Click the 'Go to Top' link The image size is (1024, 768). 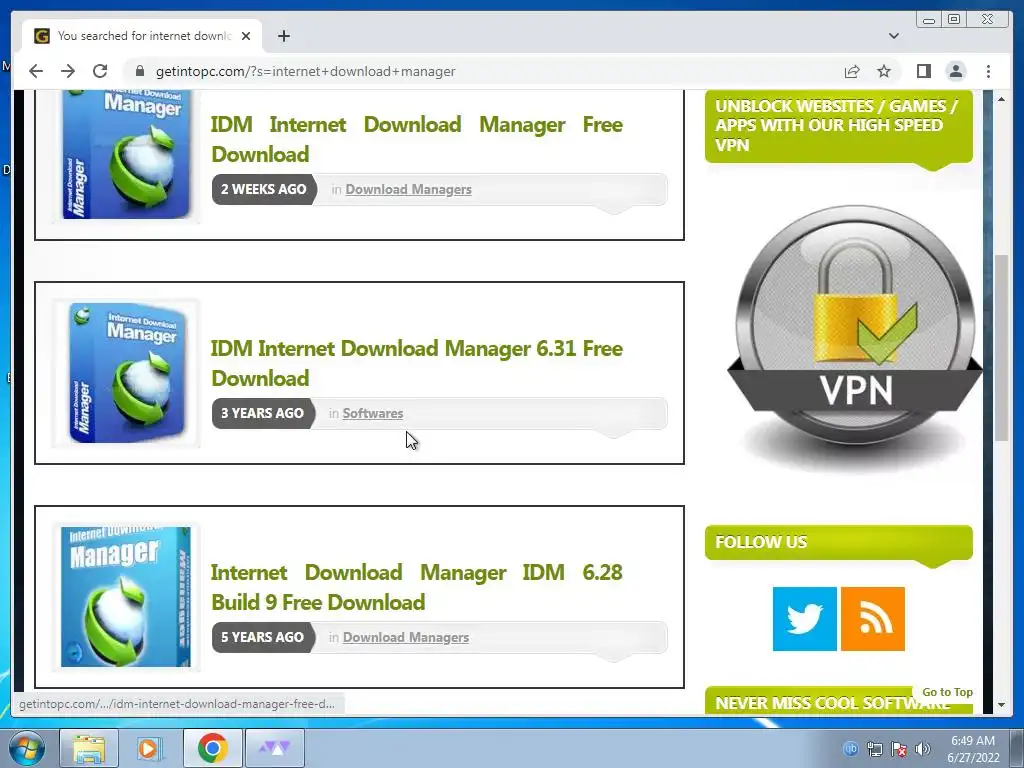point(947,692)
